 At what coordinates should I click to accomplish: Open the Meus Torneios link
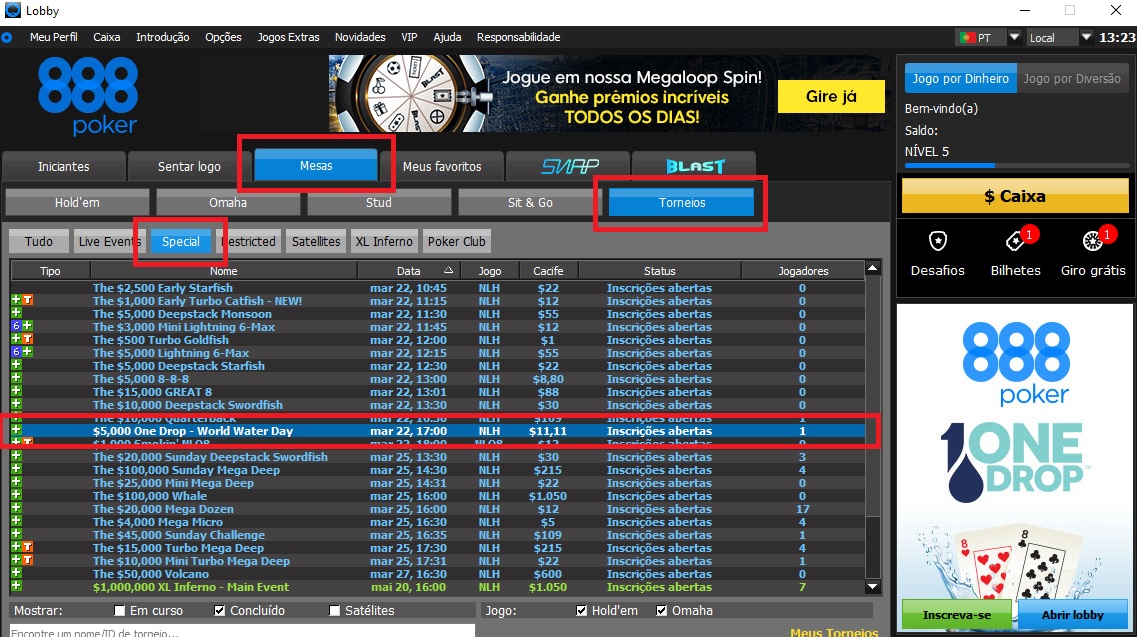[834, 632]
